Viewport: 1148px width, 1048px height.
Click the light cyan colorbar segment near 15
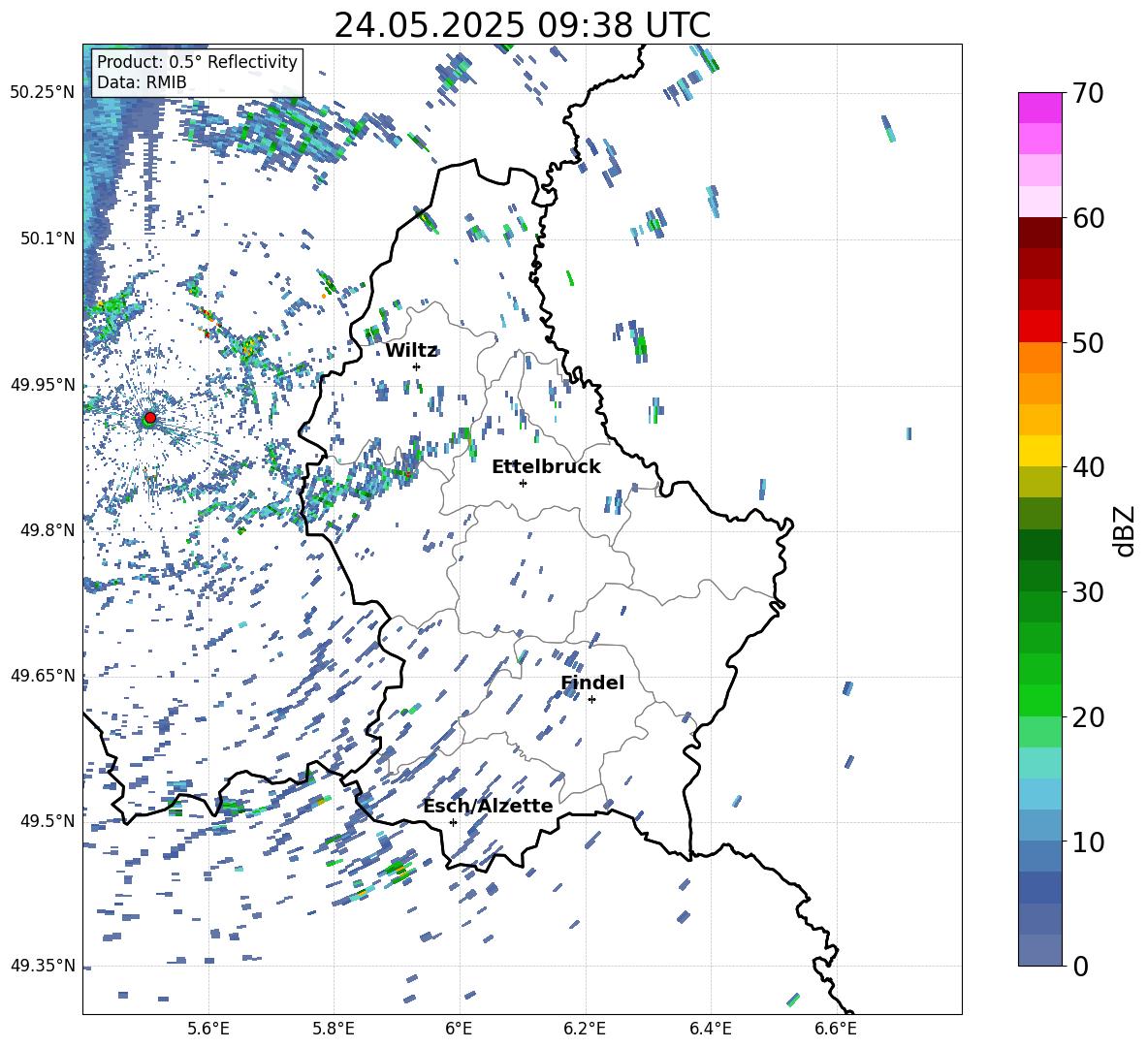[x=1040, y=763]
